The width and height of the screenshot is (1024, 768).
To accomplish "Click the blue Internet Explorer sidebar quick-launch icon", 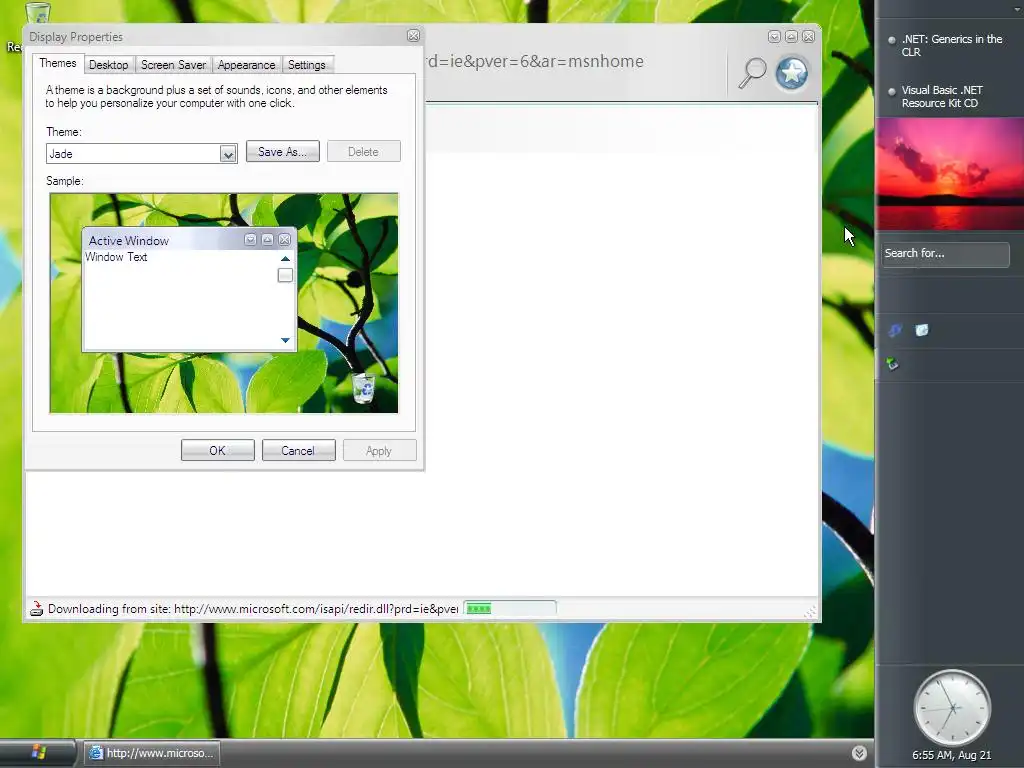I will click(895, 330).
